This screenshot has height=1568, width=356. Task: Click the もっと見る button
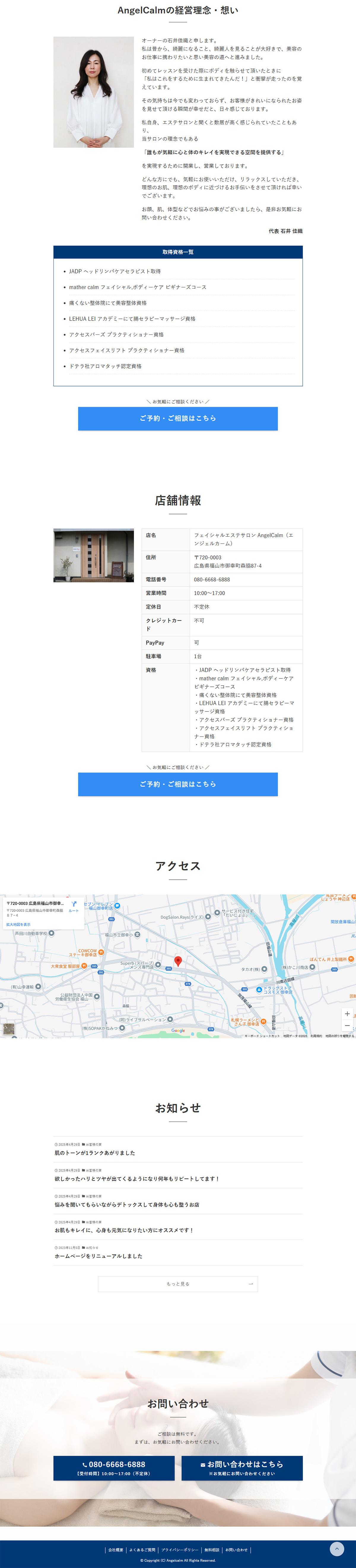pos(178,1284)
